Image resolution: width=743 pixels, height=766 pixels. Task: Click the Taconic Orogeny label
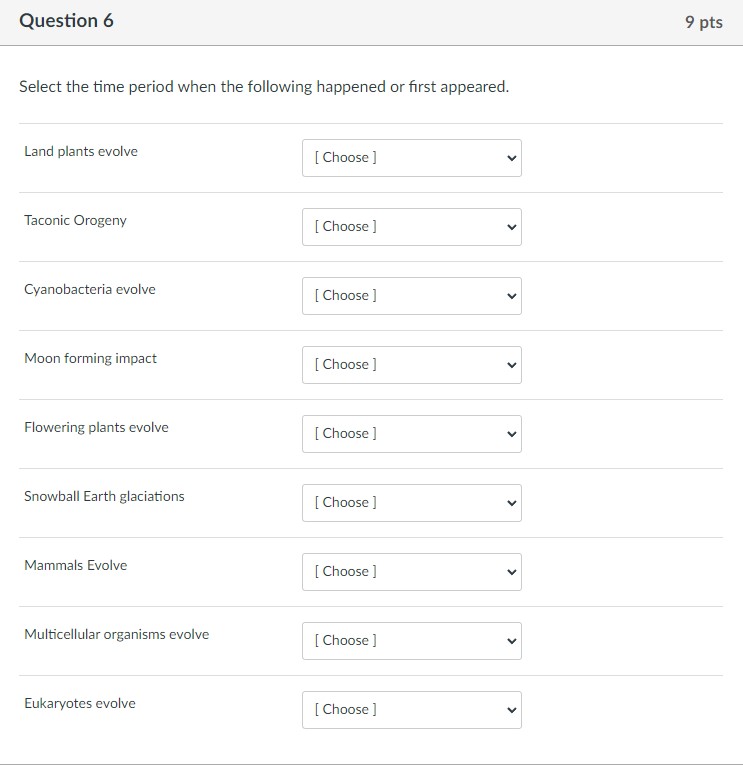click(76, 221)
